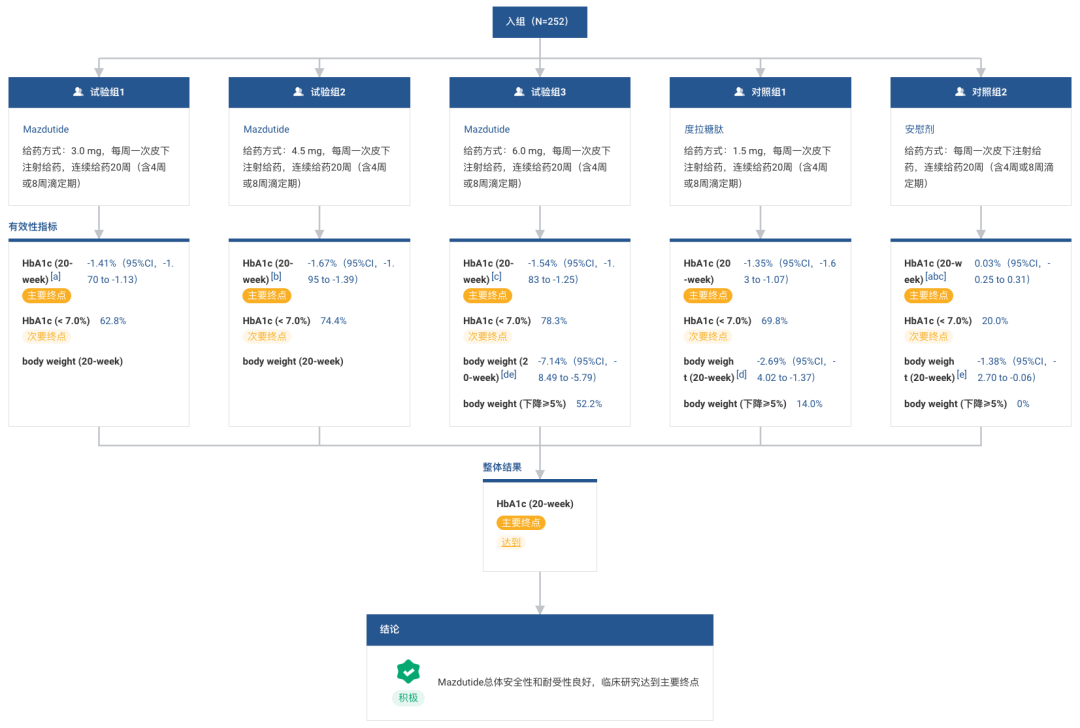Click the 74.4% HbA1c value
The height and width of the screenshot is (728, 1080).
tap(333, 321)
